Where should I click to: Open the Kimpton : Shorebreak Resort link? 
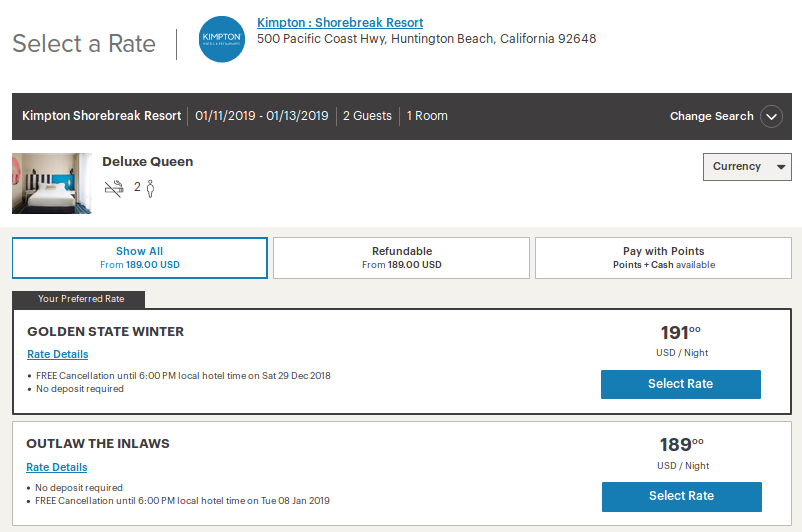click(x=340, y=23)
